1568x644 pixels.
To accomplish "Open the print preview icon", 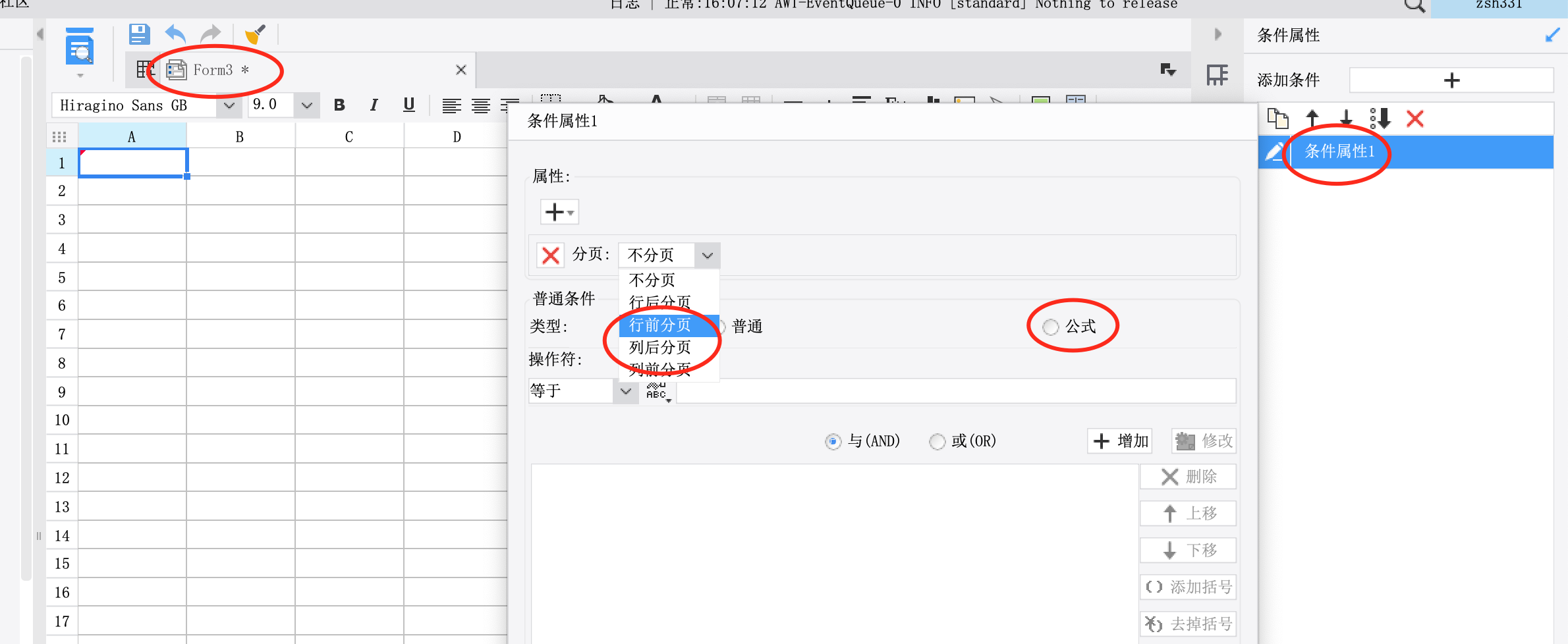I will (x=80, y=46).
